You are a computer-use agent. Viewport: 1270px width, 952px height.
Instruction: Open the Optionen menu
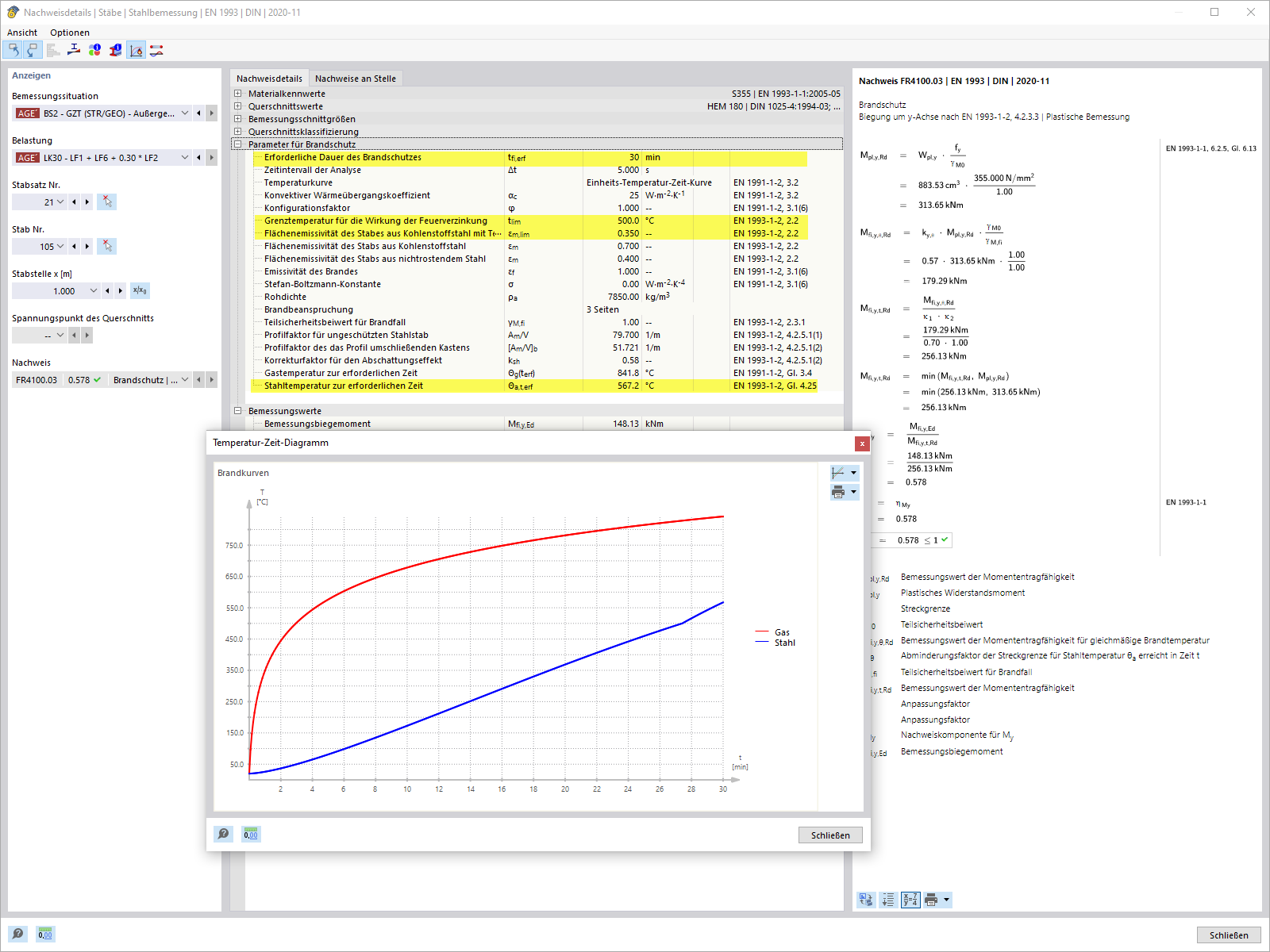pyautogui.click(x=70, y=33)
